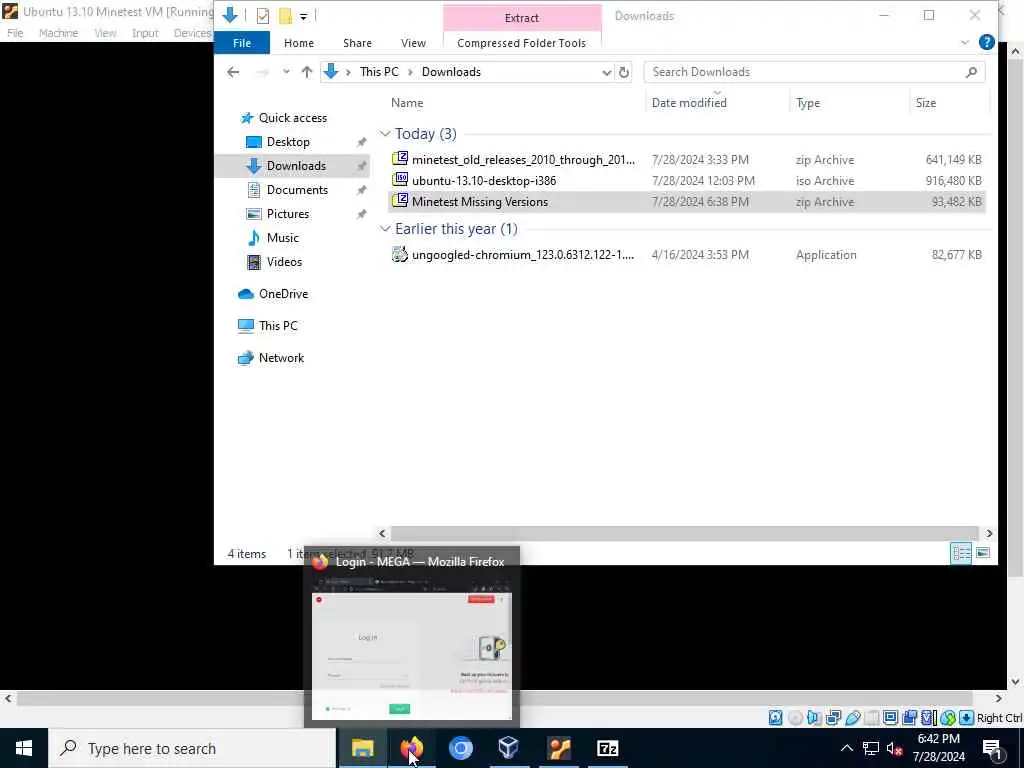Open the Share ribbon tab
This screenshot has width=1024, height=768.
[x=357, y=43]
